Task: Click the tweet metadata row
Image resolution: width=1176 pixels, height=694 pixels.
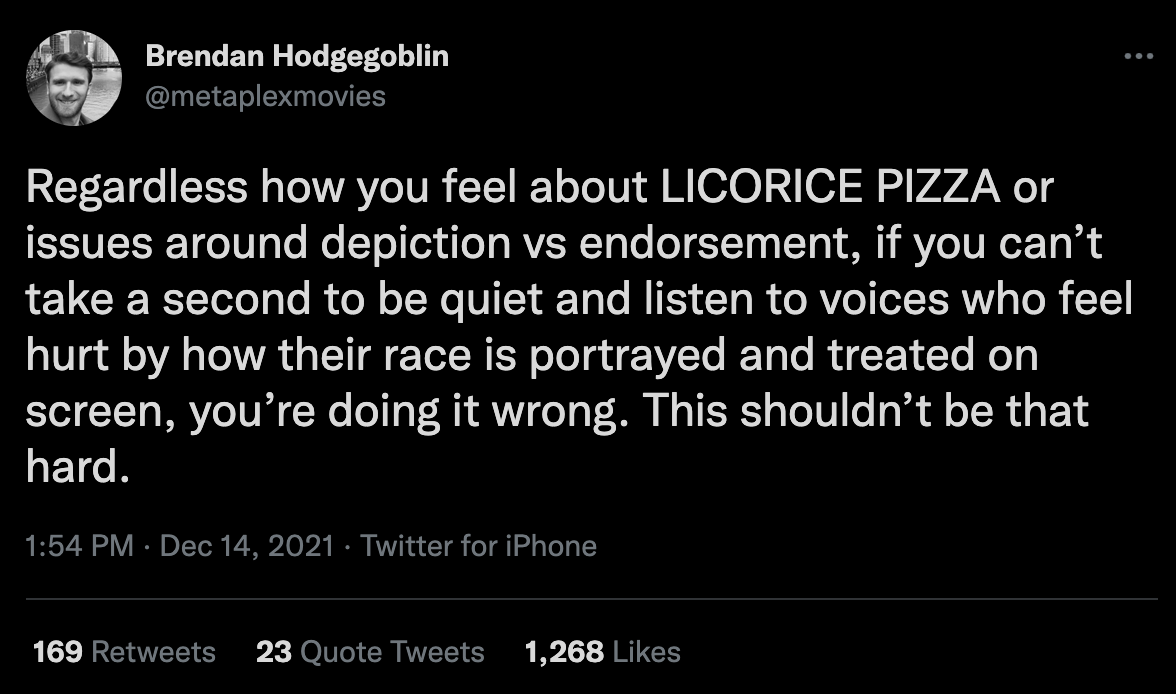Action: click(310, 546)
